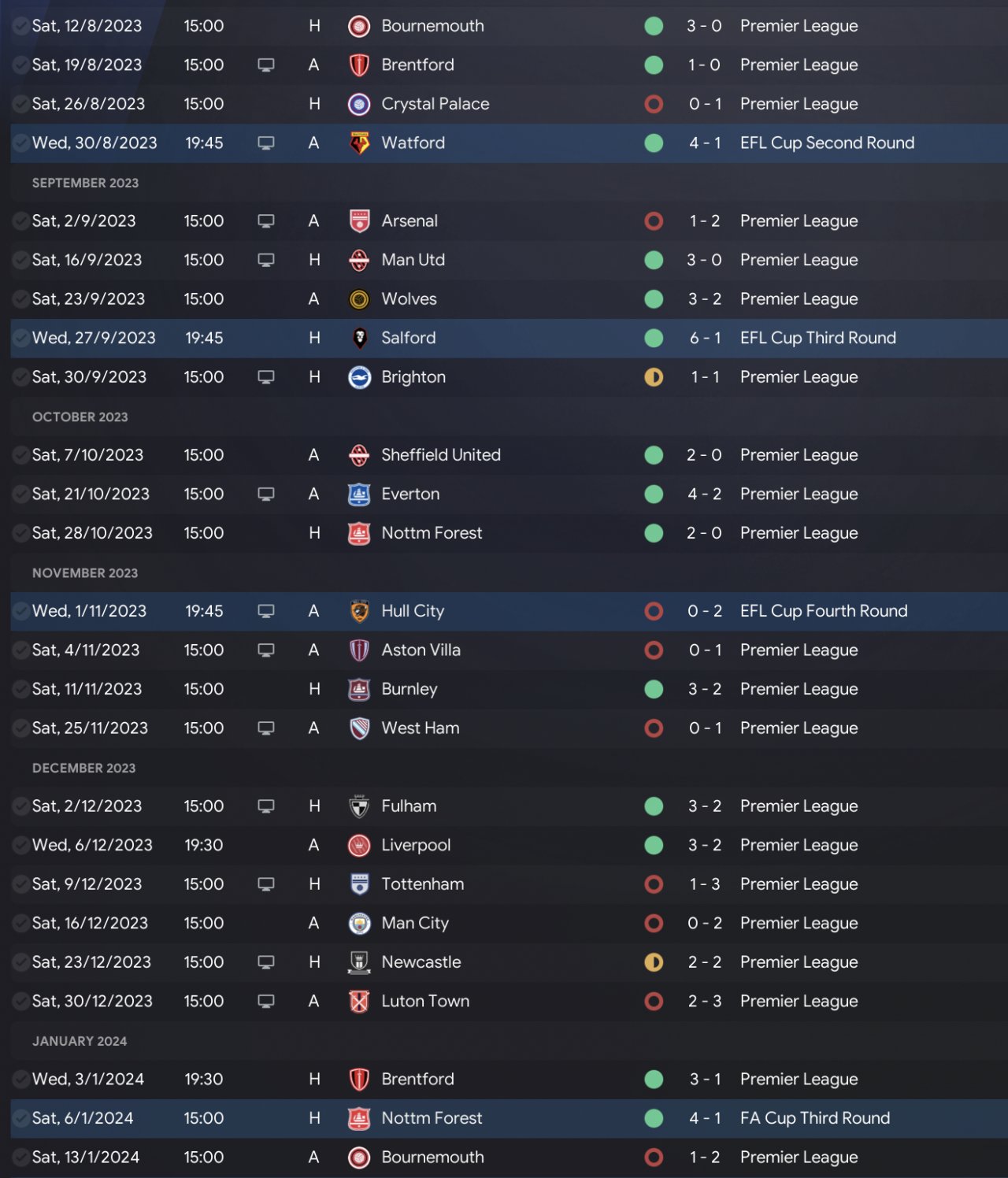
Task: Open the FA Cup Third Round competition link
Action: [814, 1118]
